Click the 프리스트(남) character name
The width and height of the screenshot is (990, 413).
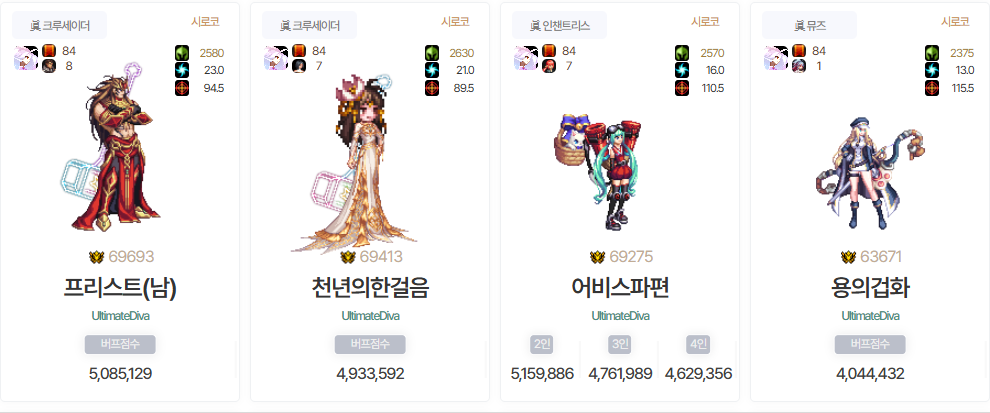coord(120,288)
